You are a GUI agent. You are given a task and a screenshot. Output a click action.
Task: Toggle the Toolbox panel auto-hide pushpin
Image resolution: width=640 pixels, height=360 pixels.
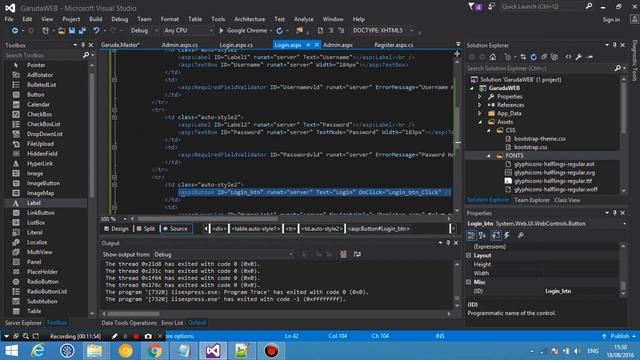[x=83, y=45]
